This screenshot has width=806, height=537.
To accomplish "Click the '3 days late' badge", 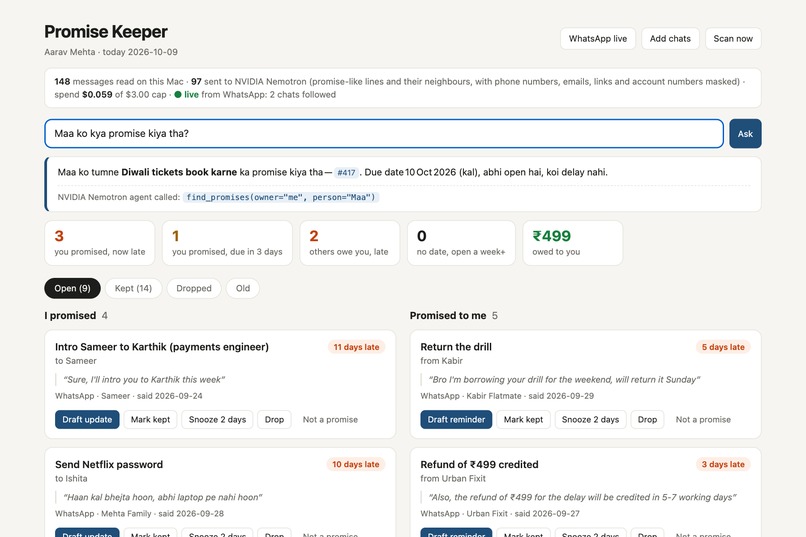I will (x=723, y=464).
